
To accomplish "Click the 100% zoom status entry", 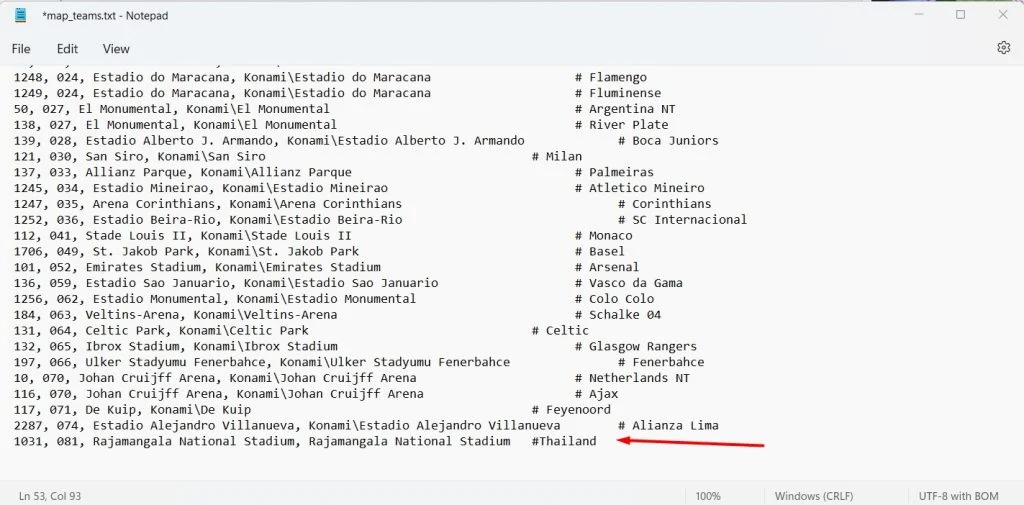I will pos(708,496).
